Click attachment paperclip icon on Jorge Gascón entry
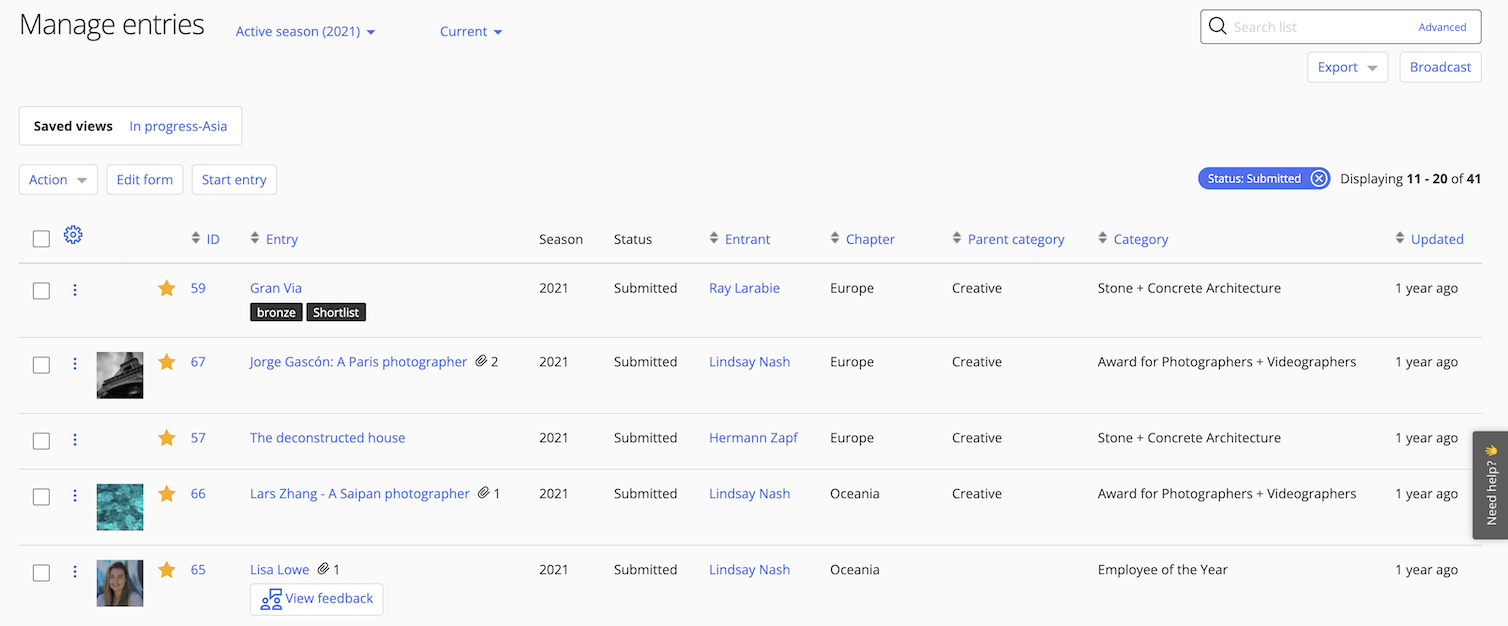The image size is (1508, 626). click(x=481, y=362)
